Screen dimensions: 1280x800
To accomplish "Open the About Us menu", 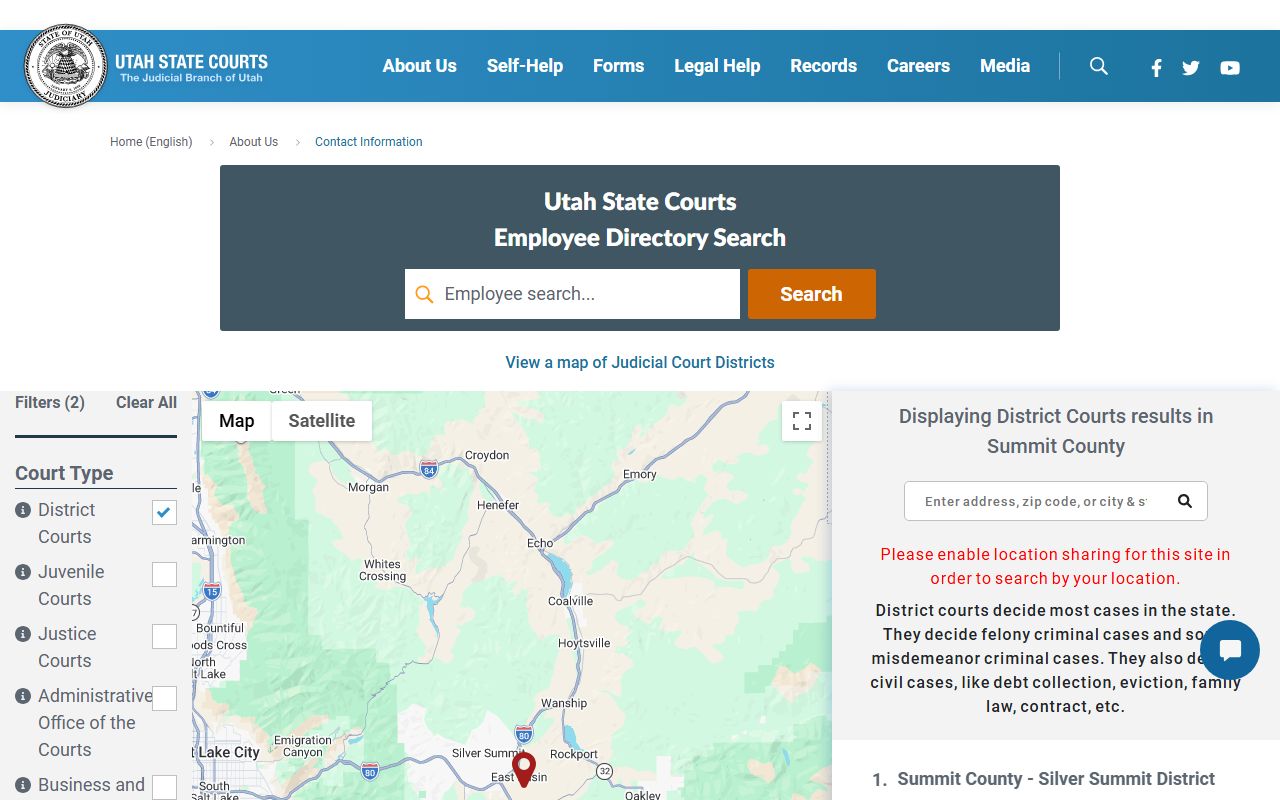I will tap(420, 66).
